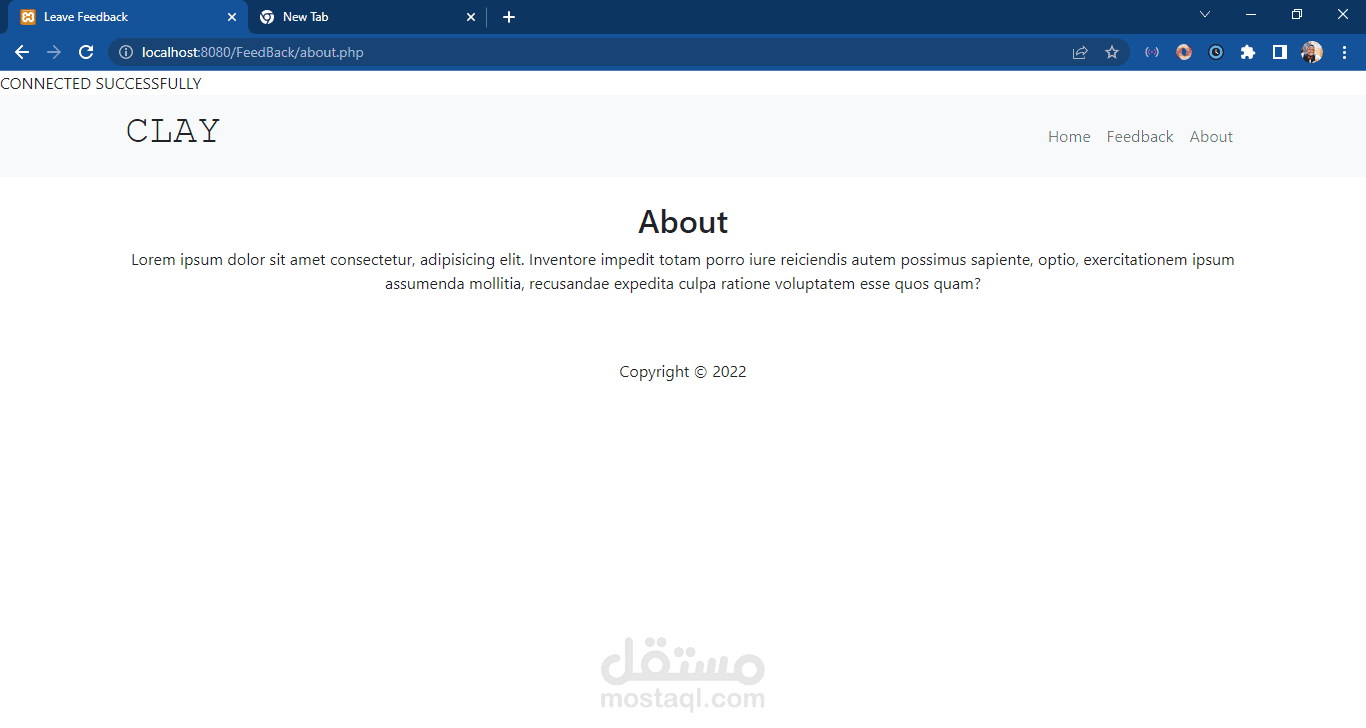This screenshot has height=728, width=1366.
Task: Open a new browser tab with plus
Action: pos(509,17)
